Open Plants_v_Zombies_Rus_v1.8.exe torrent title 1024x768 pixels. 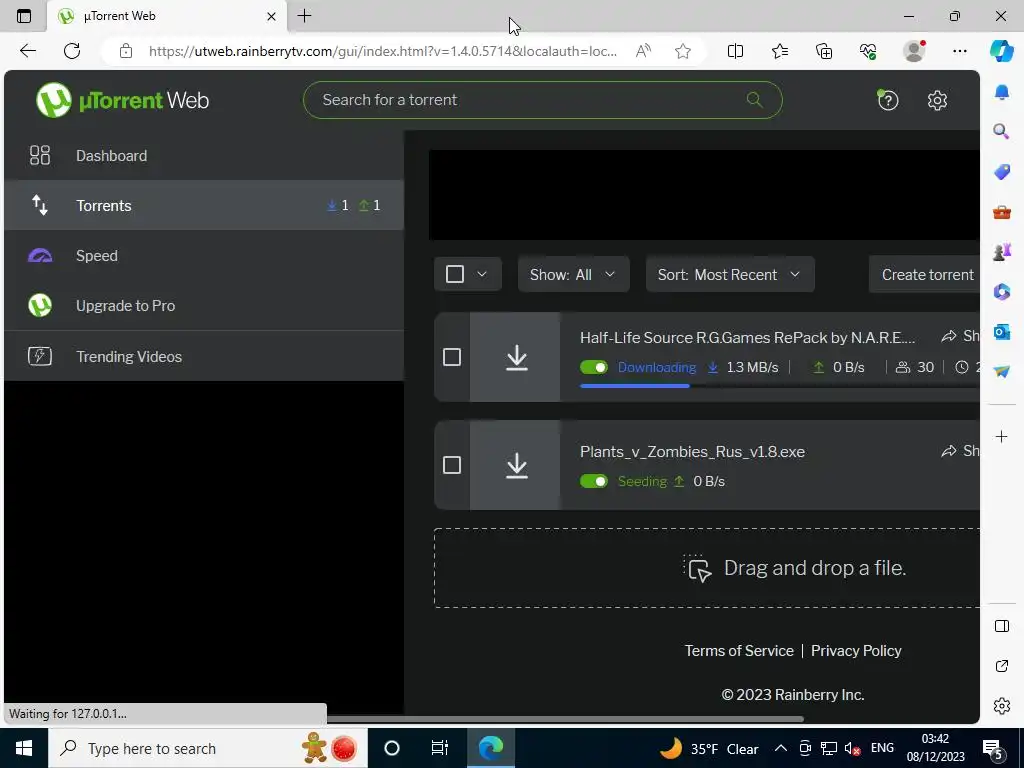pyautogui.click(x=692, y=451)
